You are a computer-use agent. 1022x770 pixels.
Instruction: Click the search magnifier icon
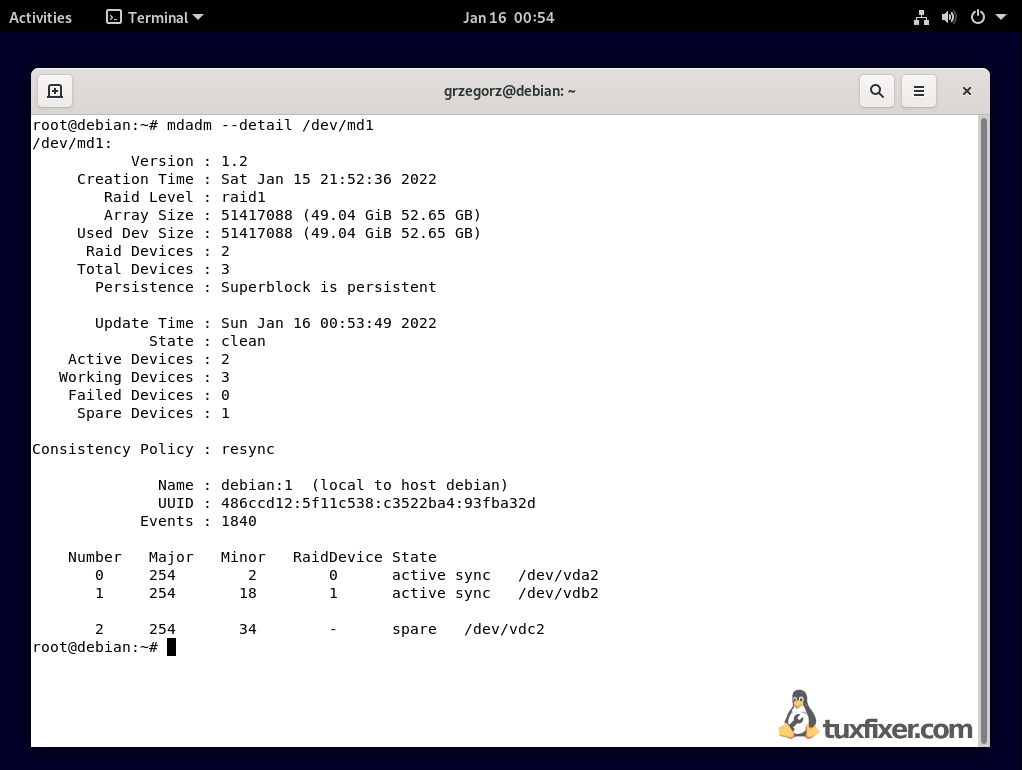(x=877, y=91)
